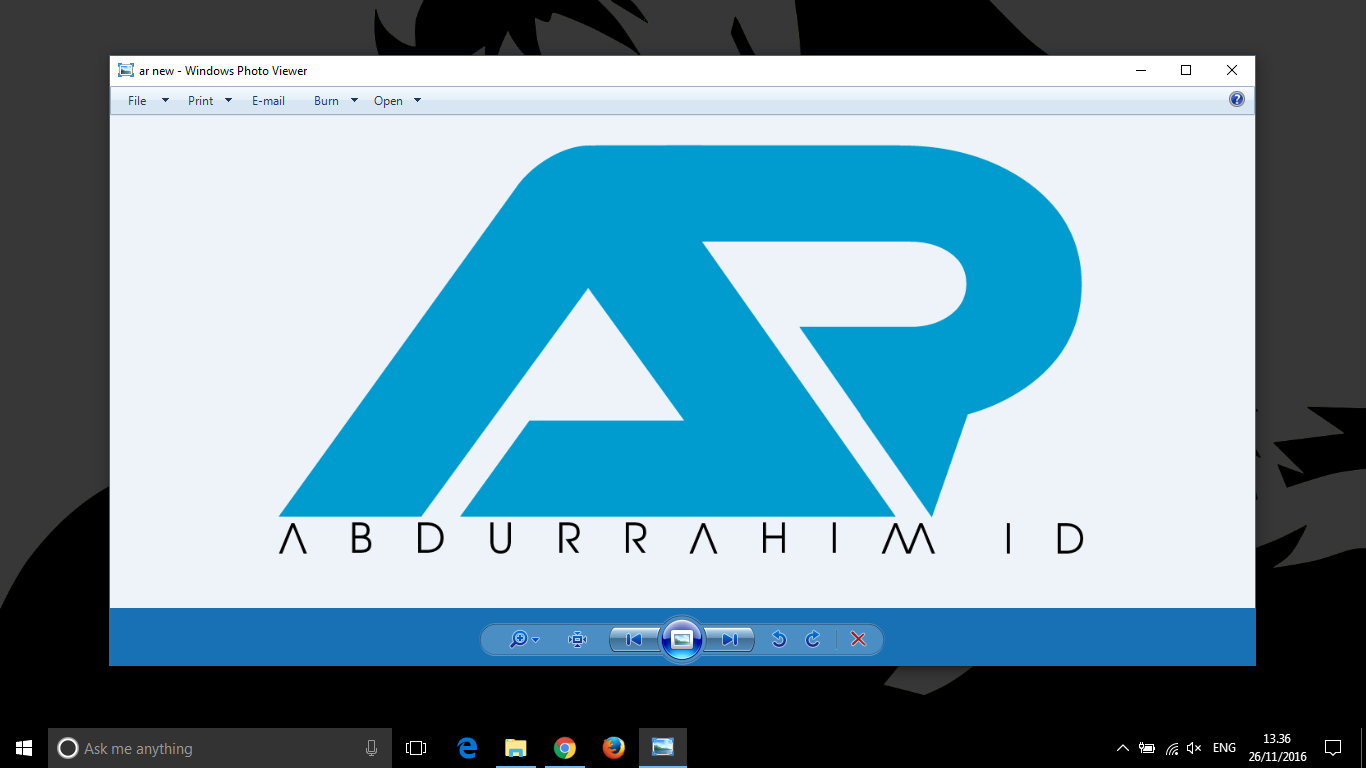The width and height of the screenshot is (1366, 768).
Task: Delete the current image
Action: (x=857, y=639)
